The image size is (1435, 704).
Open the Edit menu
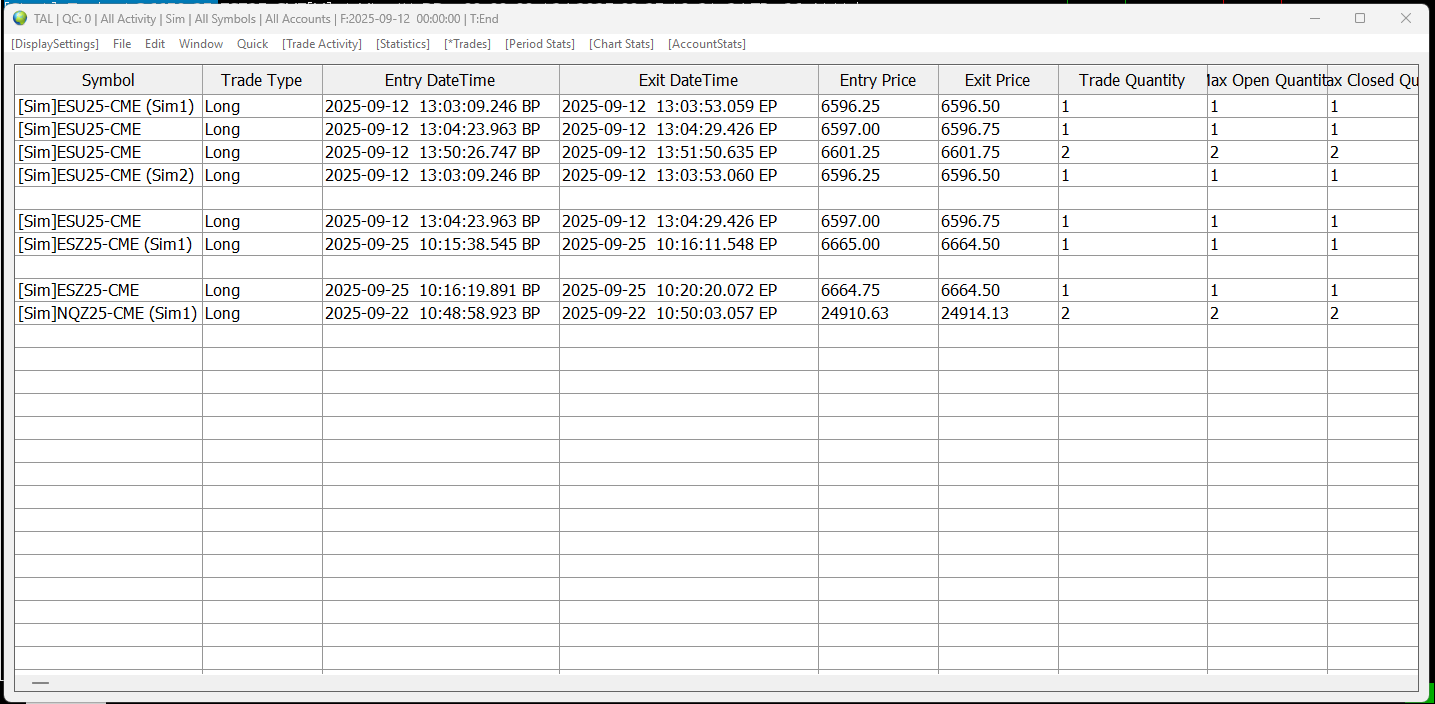coord(155,44)
